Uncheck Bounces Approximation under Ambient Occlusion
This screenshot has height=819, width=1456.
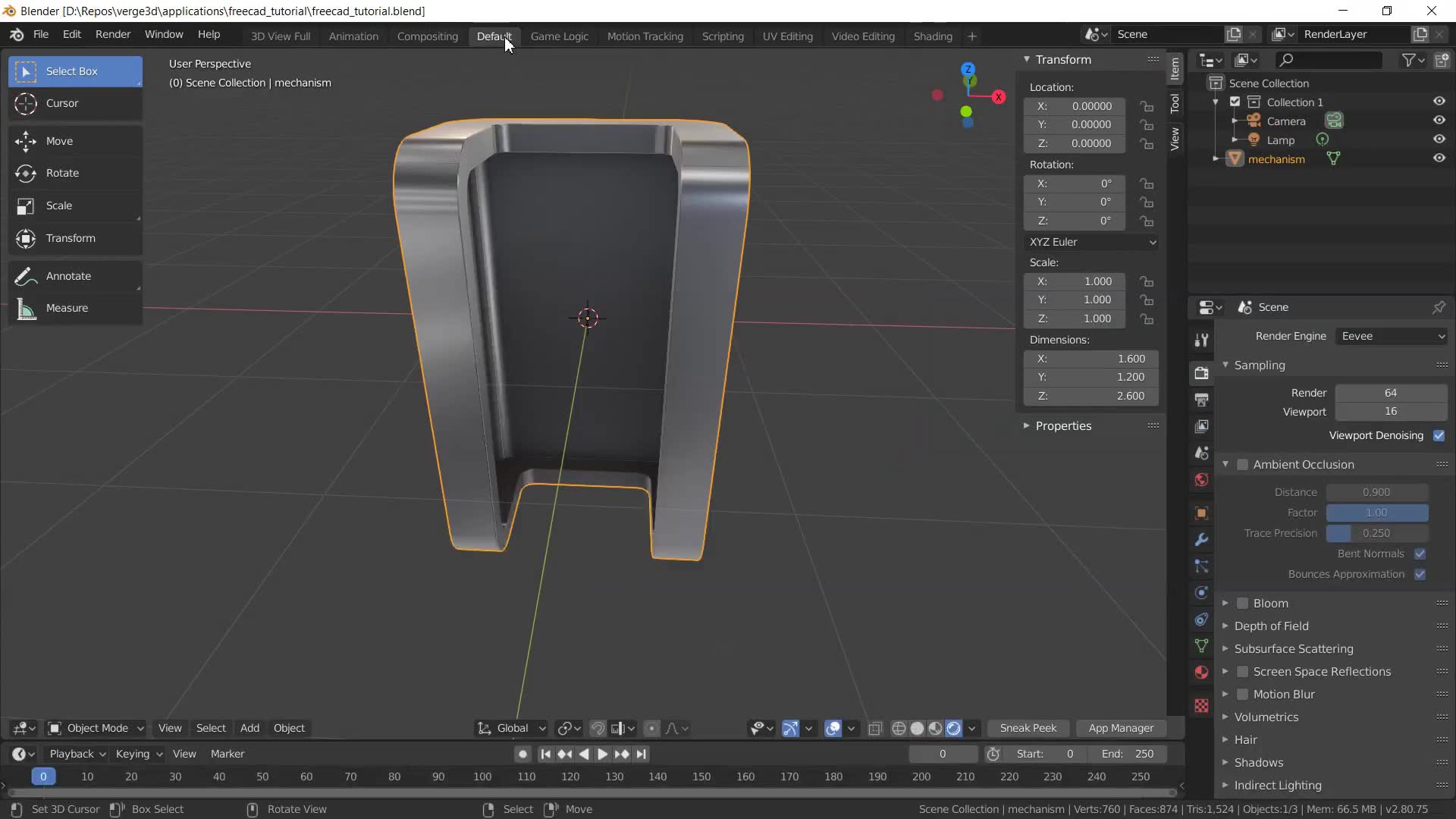point(1421,575)
